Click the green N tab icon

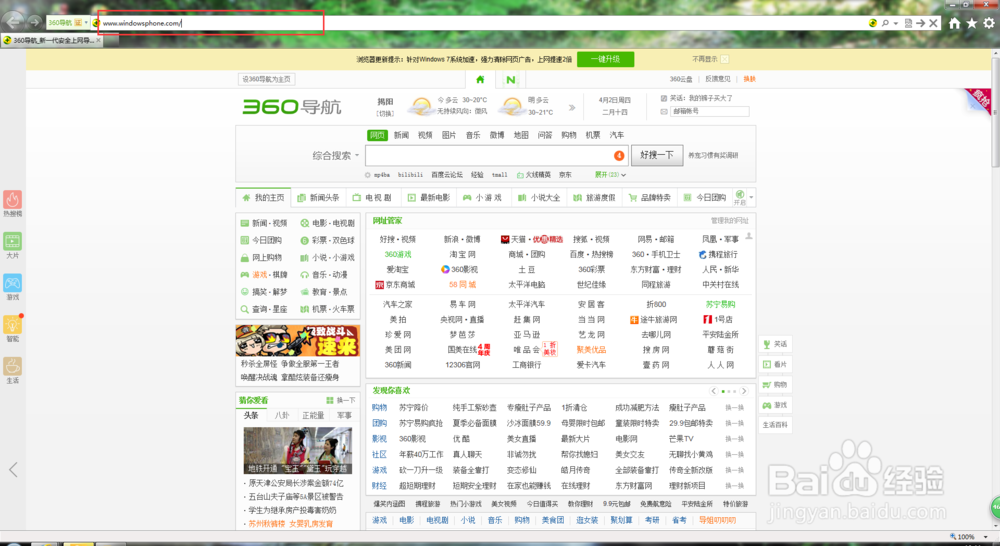pos(510,80)
